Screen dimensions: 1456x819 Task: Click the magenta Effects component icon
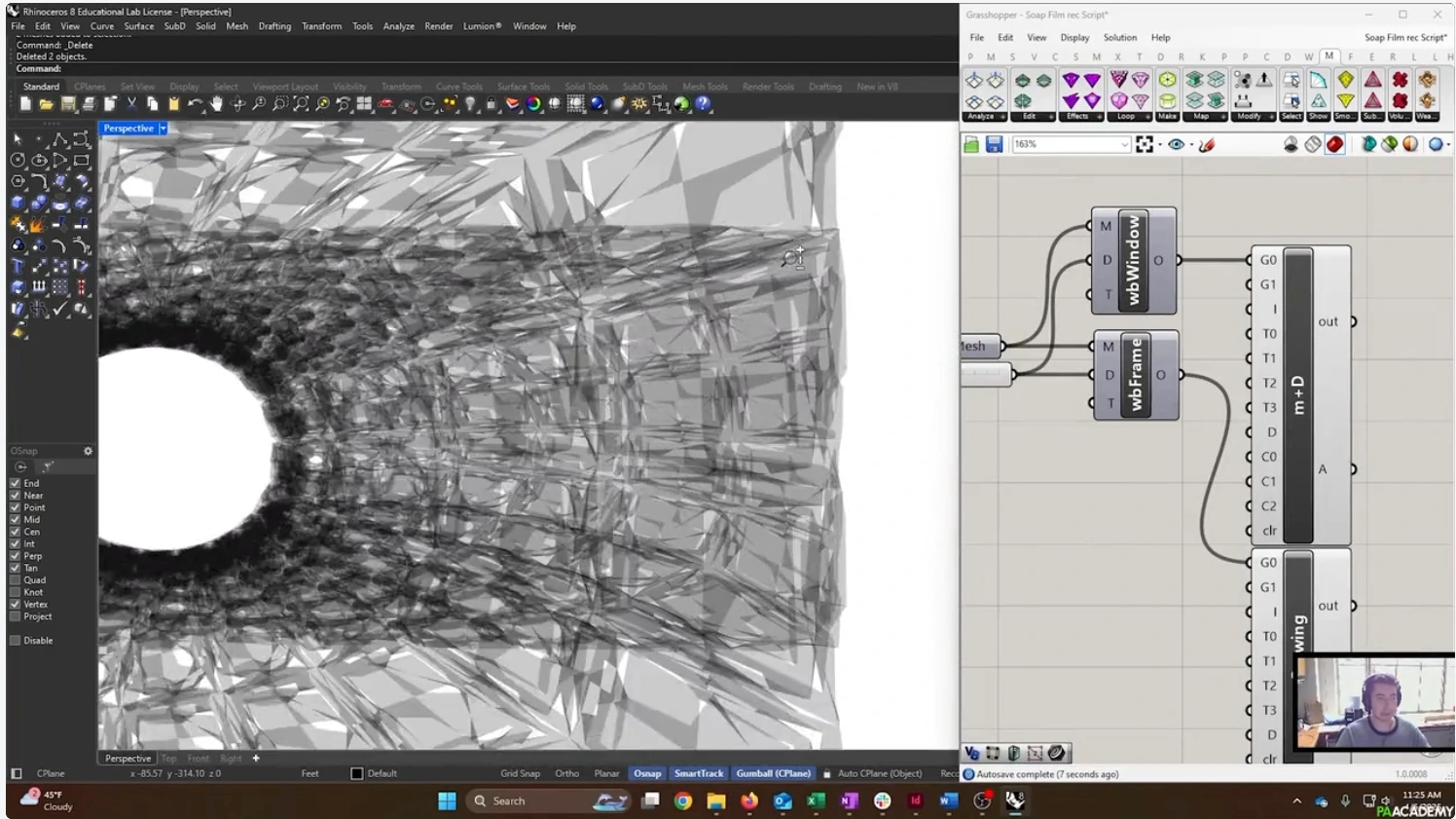tap(1071, 80)
